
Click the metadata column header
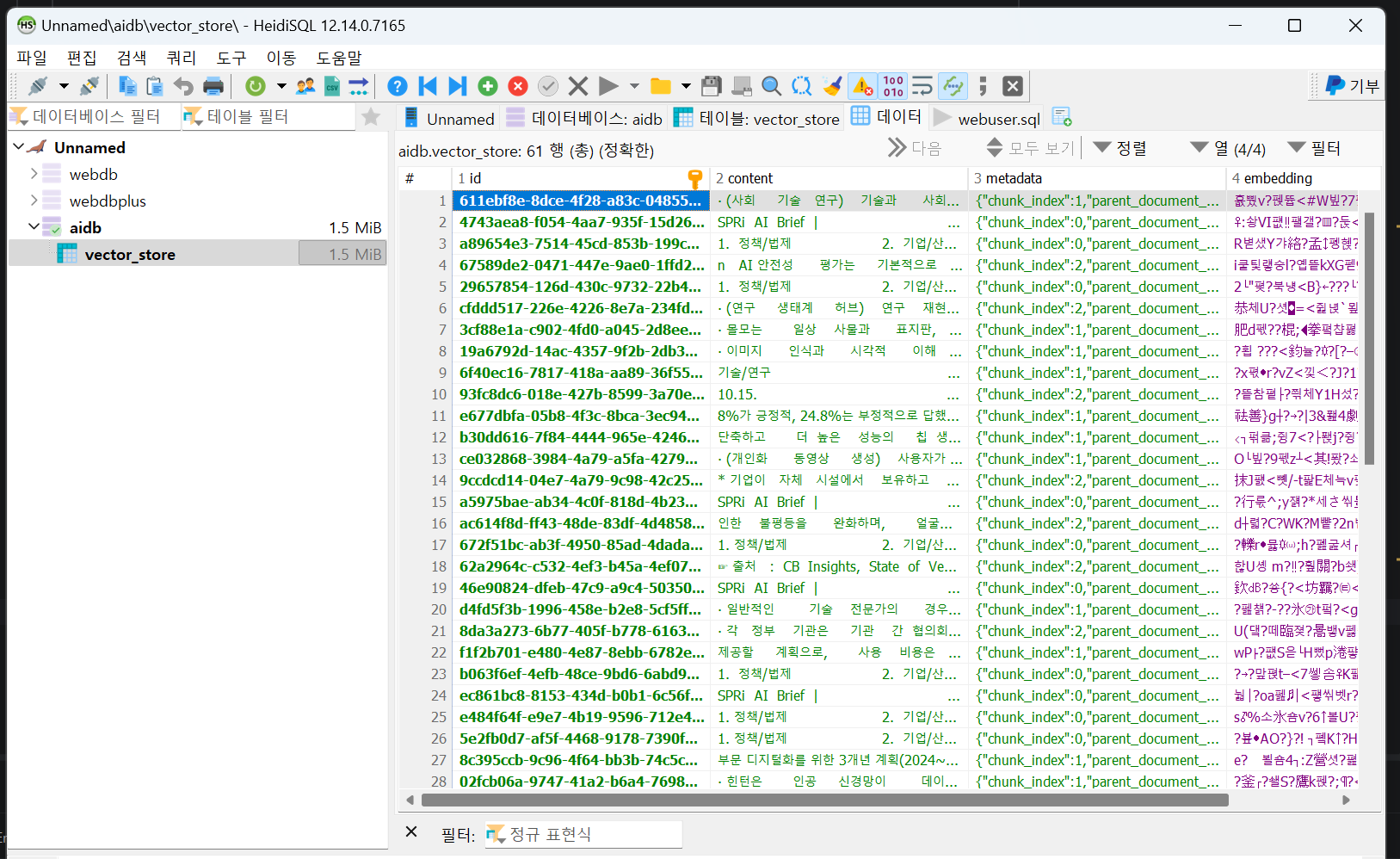1096,178
